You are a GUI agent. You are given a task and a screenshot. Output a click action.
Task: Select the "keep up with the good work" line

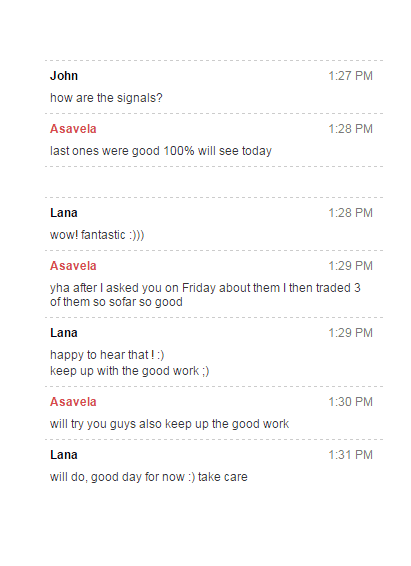tap(130, 371)
